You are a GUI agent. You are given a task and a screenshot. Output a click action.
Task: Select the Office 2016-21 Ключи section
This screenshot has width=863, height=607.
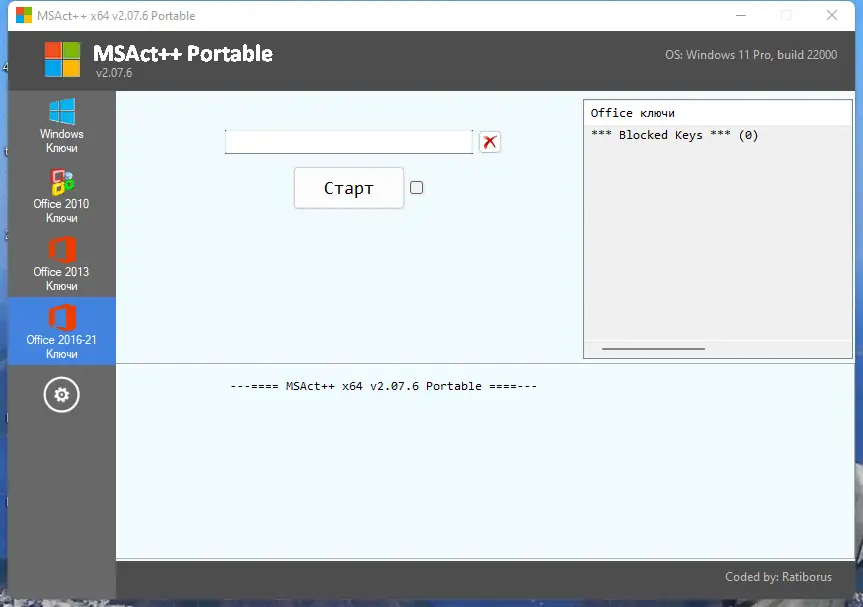(x=61, y=331)
